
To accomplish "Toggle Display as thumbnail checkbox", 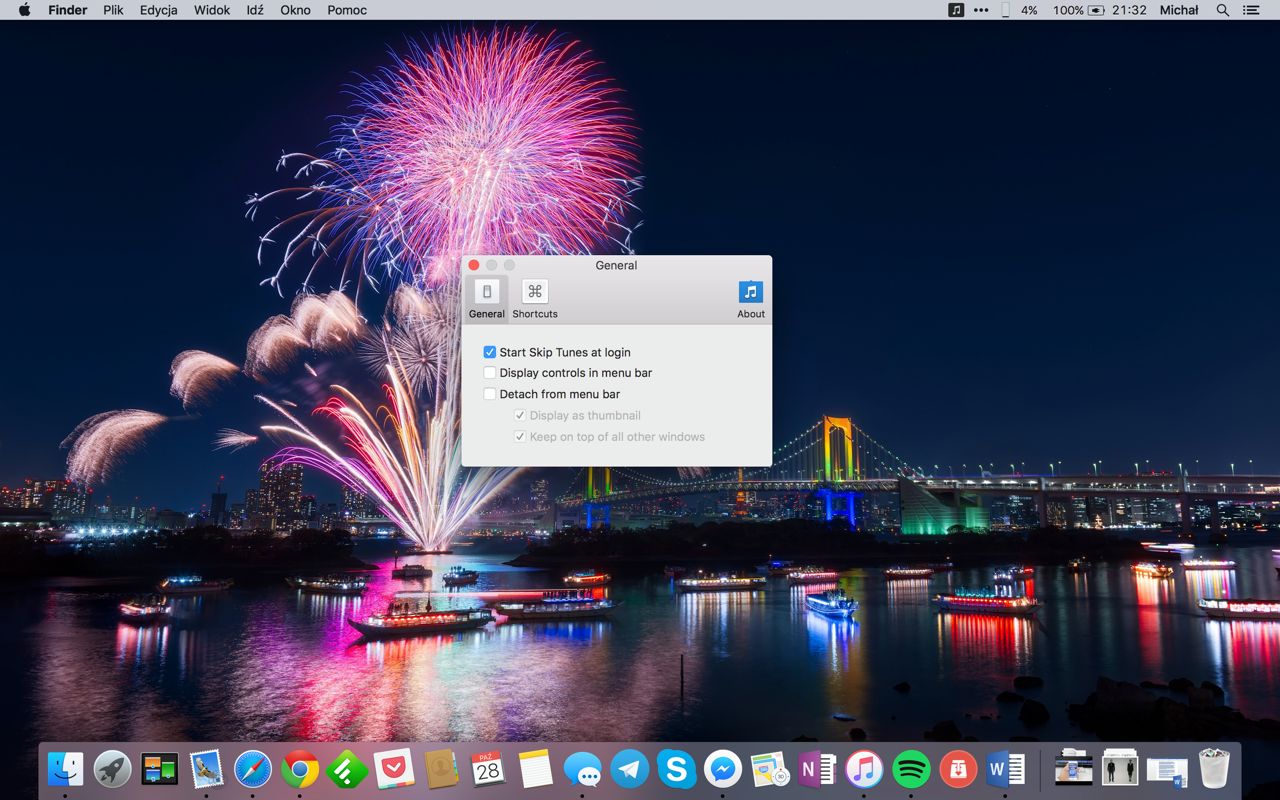I will click(520, 416).
